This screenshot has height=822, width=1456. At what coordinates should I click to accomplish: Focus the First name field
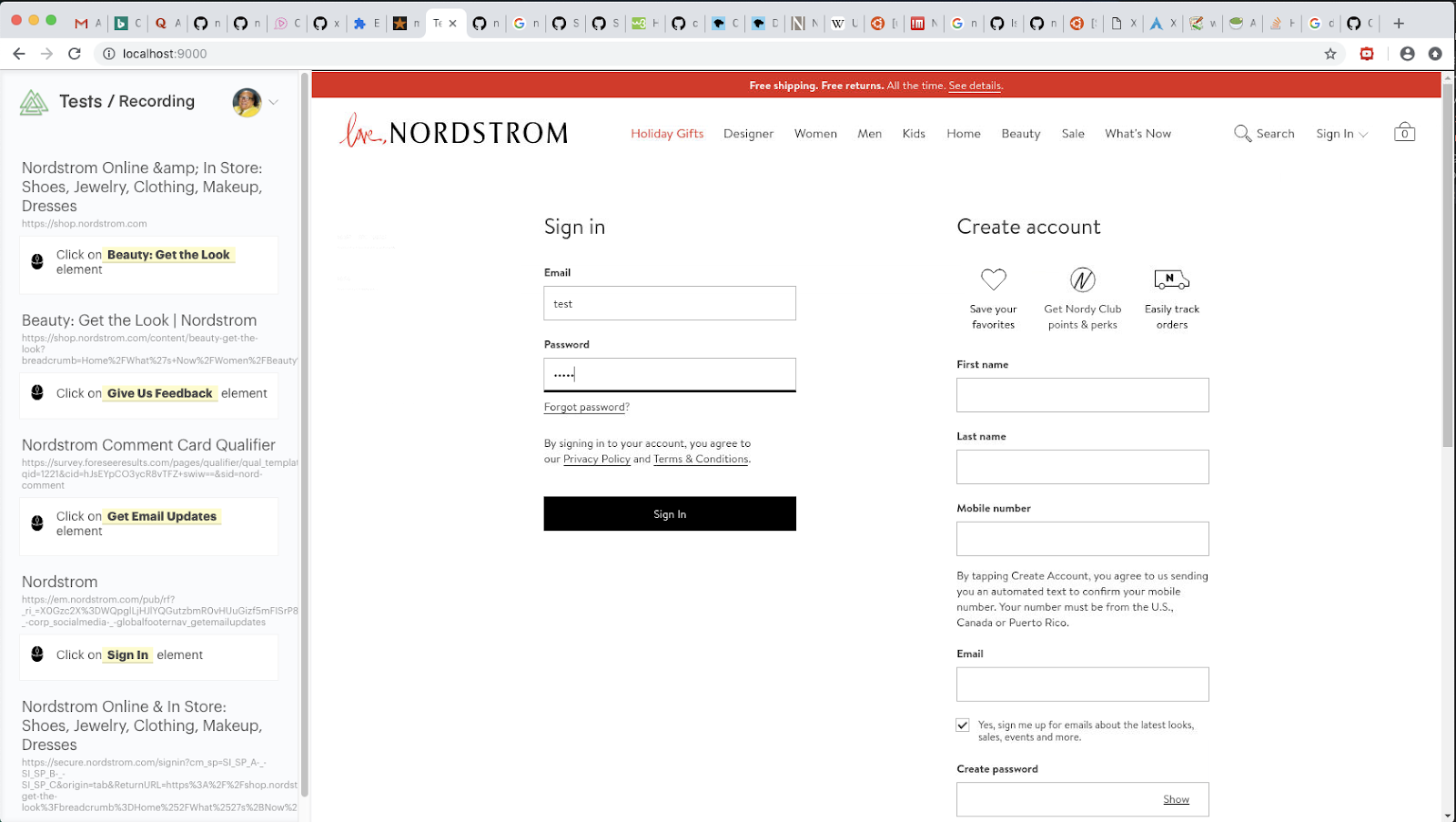(1083, 395)
